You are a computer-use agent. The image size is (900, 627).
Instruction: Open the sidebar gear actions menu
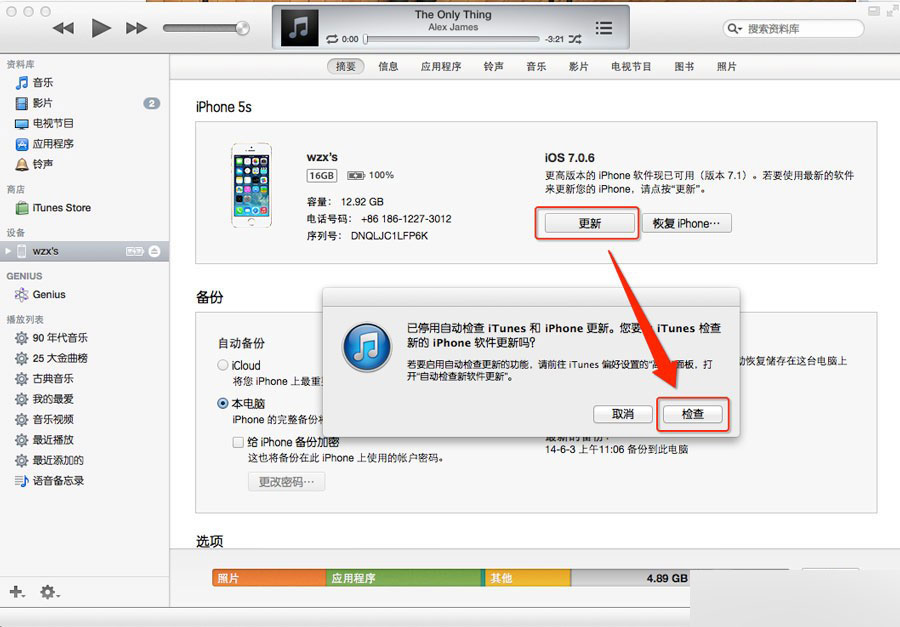[49, 591]
